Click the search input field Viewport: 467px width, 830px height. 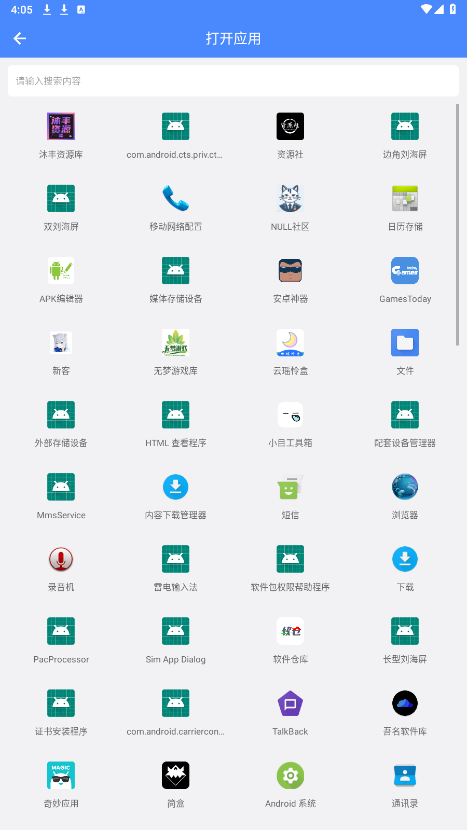tap(234, 81)
